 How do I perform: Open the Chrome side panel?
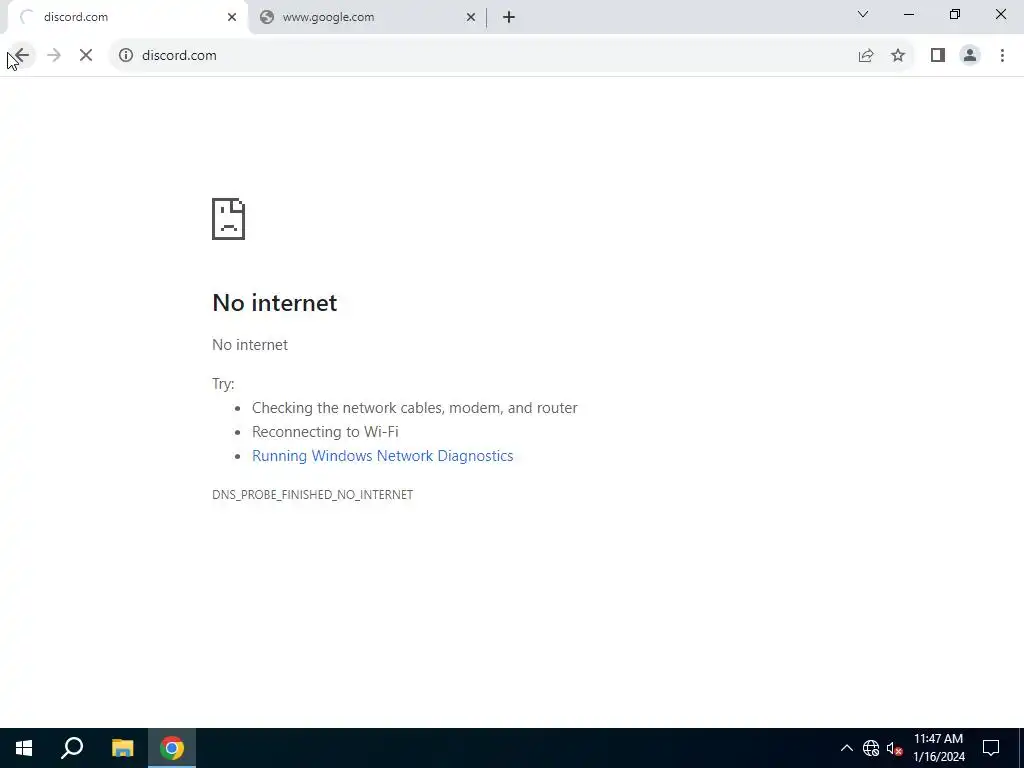click(x=938, y=56)
